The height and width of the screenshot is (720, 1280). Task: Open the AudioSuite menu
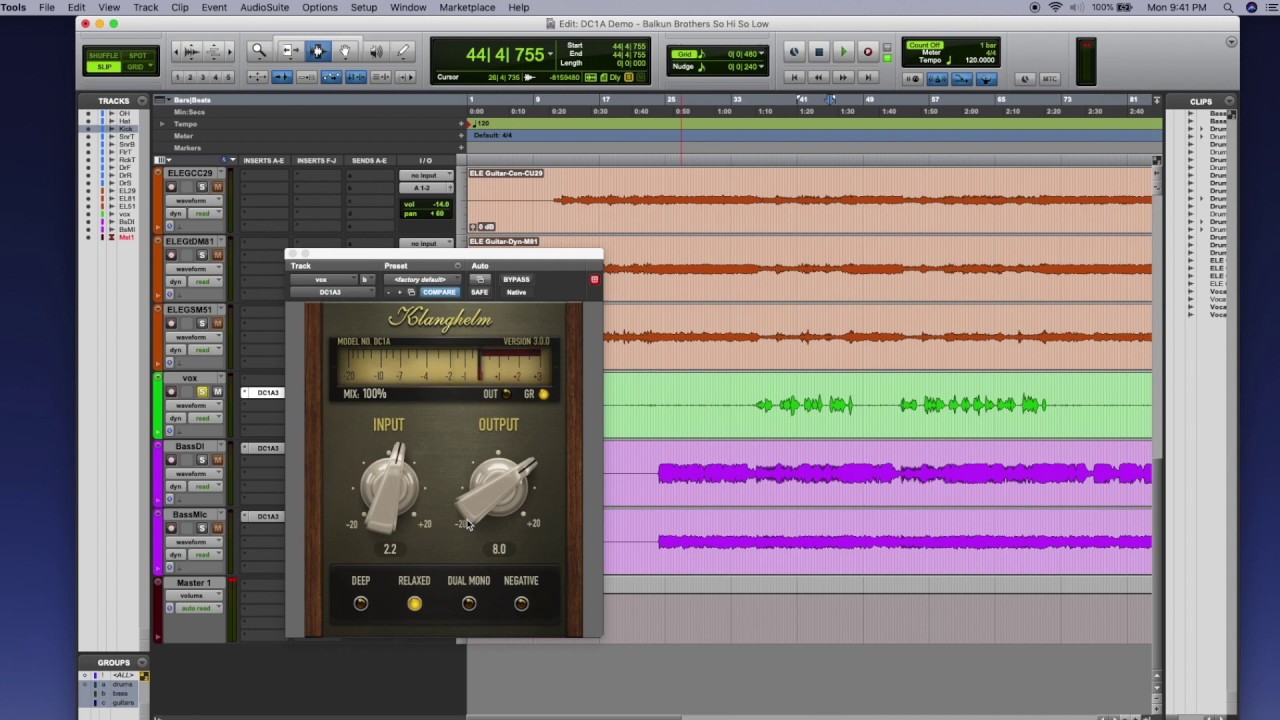tap(265, 7)
